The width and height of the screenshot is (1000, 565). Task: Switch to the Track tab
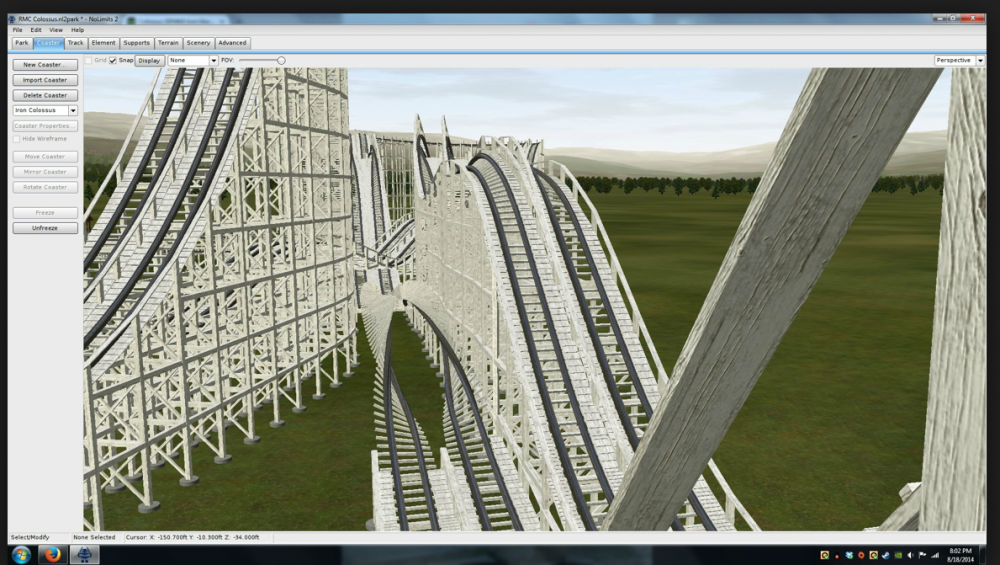[76, 43]
